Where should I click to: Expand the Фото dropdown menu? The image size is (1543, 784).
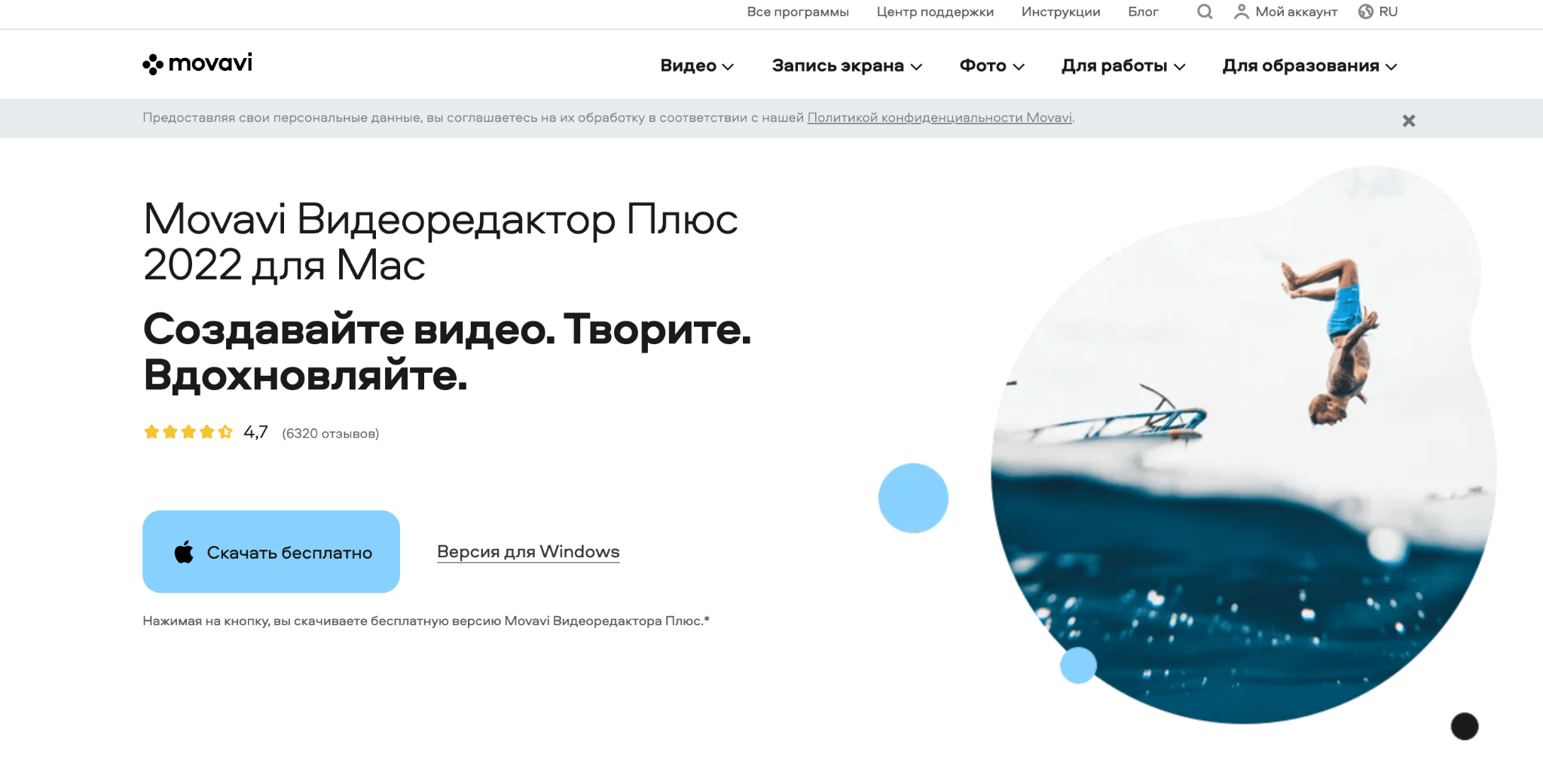(x=991, y=66)
